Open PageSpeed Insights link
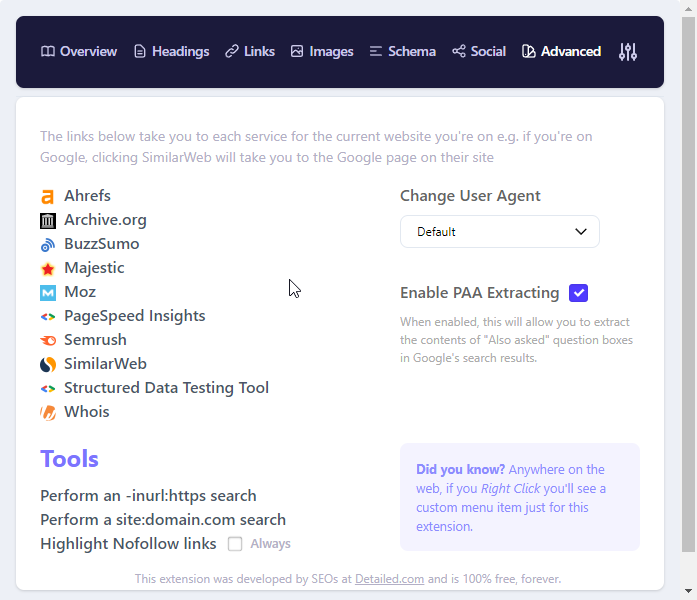 point(135,316)
